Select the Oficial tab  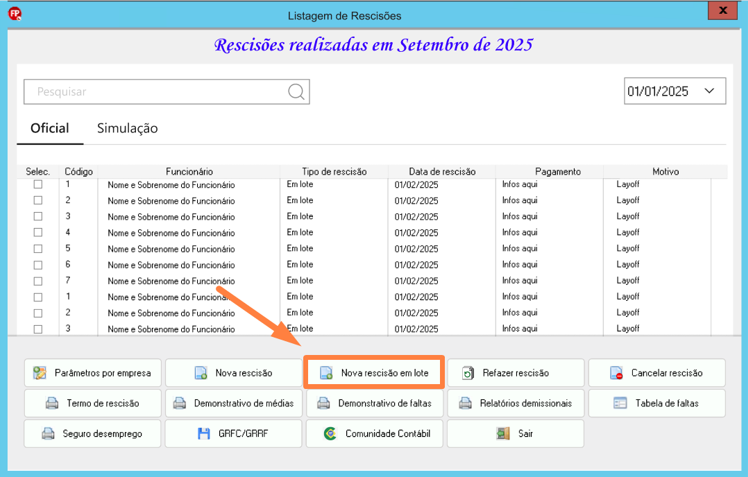coord(50,128)
